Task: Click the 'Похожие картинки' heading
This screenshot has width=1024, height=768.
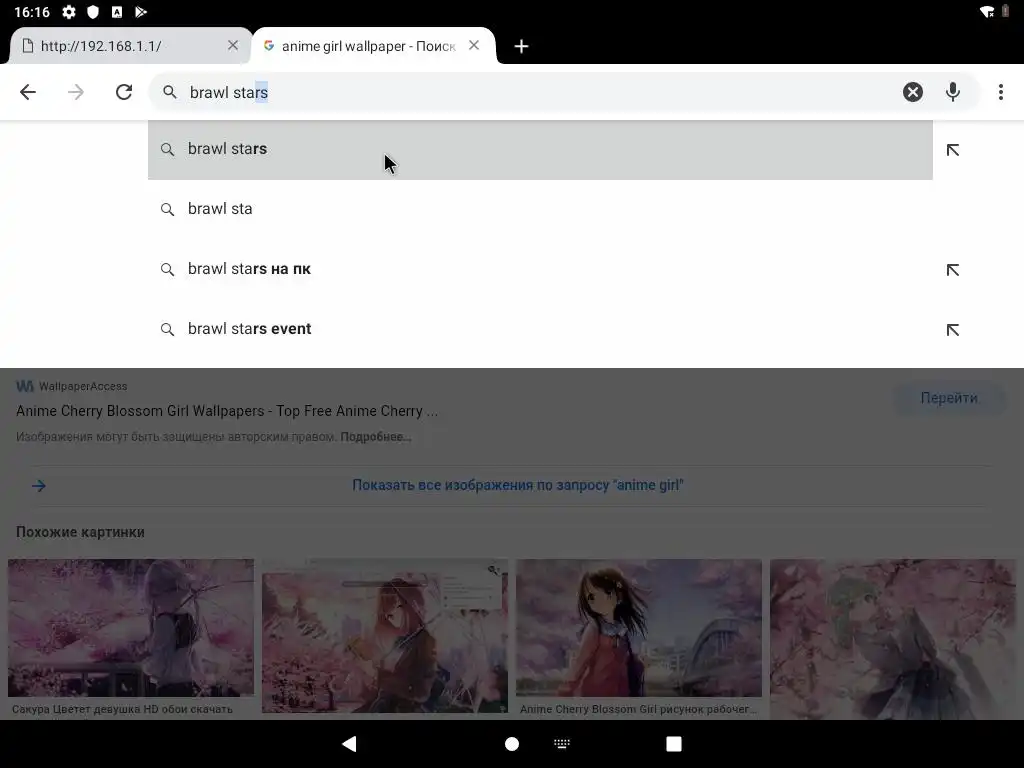Action: point(80,532)
